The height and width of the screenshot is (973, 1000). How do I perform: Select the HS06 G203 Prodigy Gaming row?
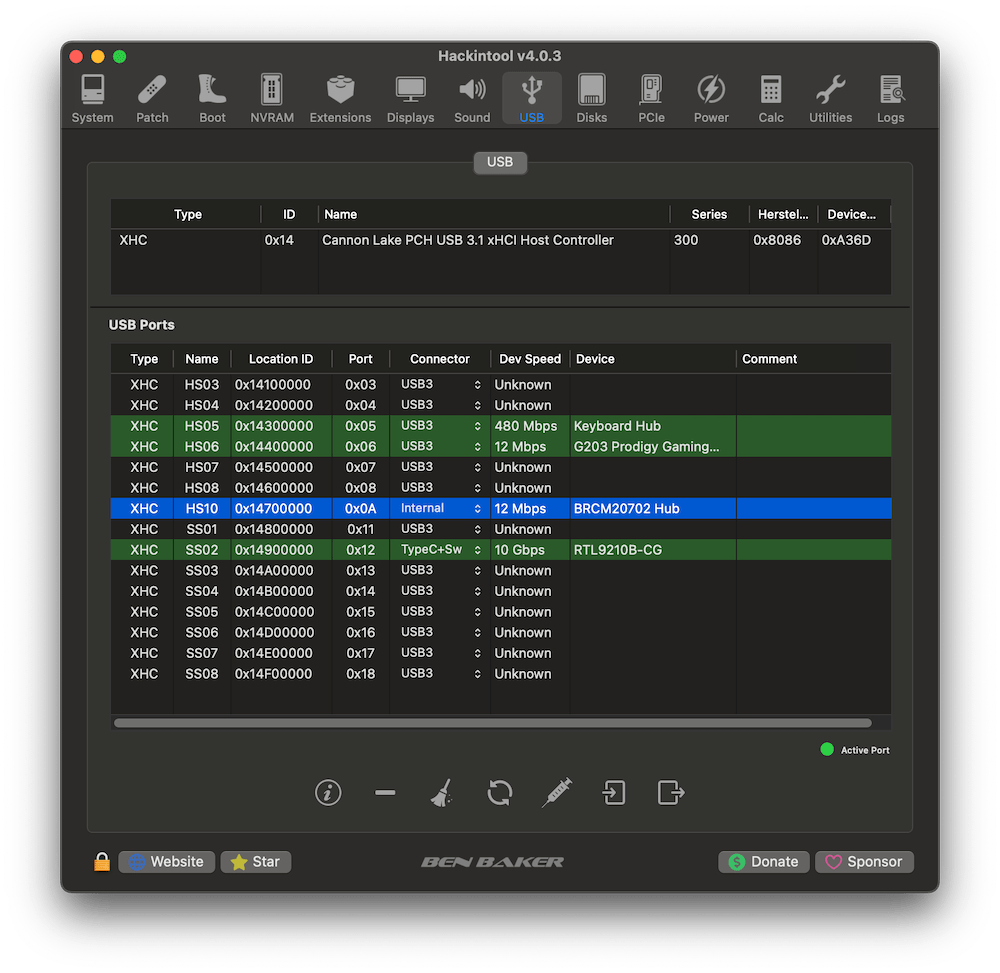coord(646,447)
